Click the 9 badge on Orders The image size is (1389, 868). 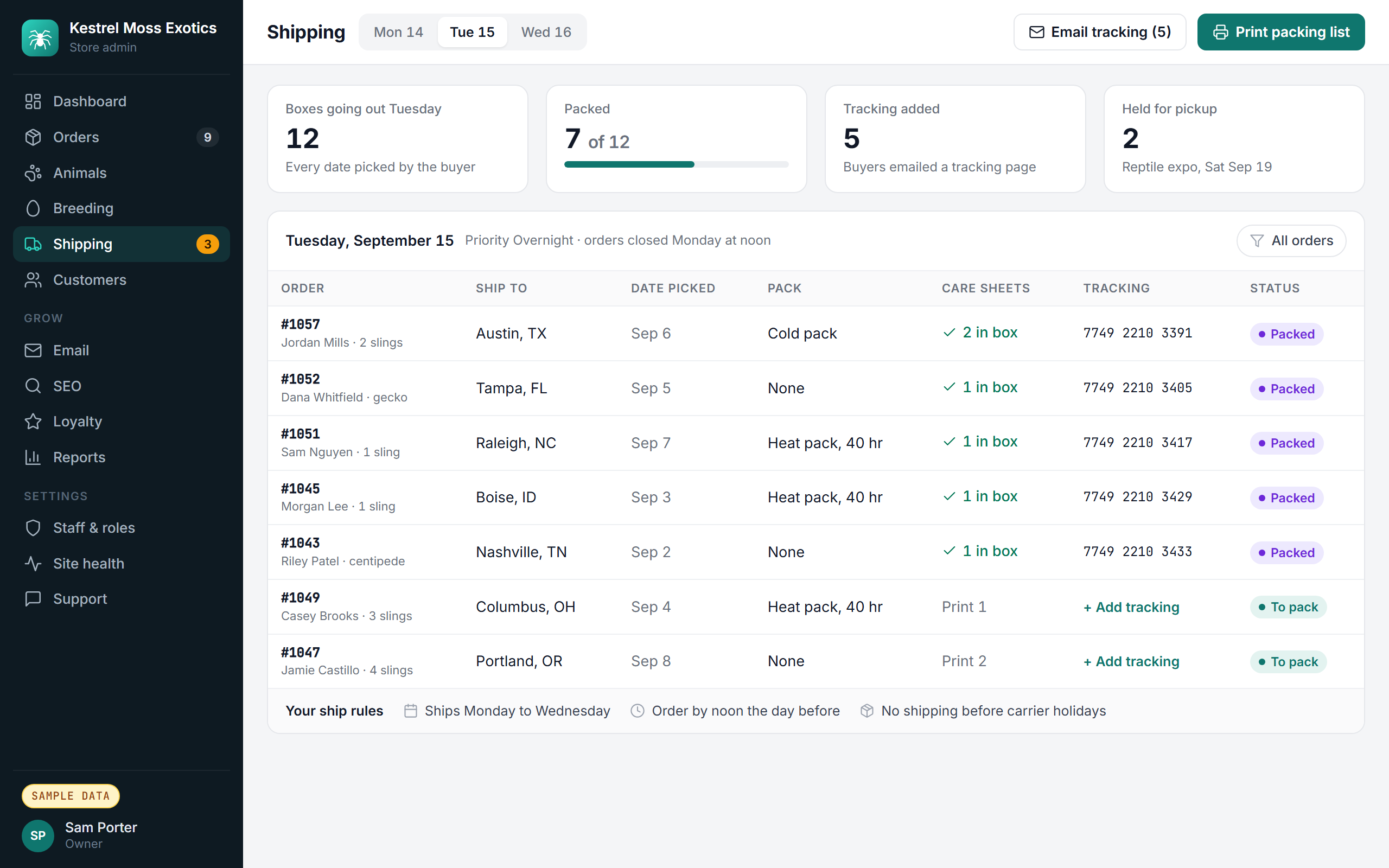(207, 137)
